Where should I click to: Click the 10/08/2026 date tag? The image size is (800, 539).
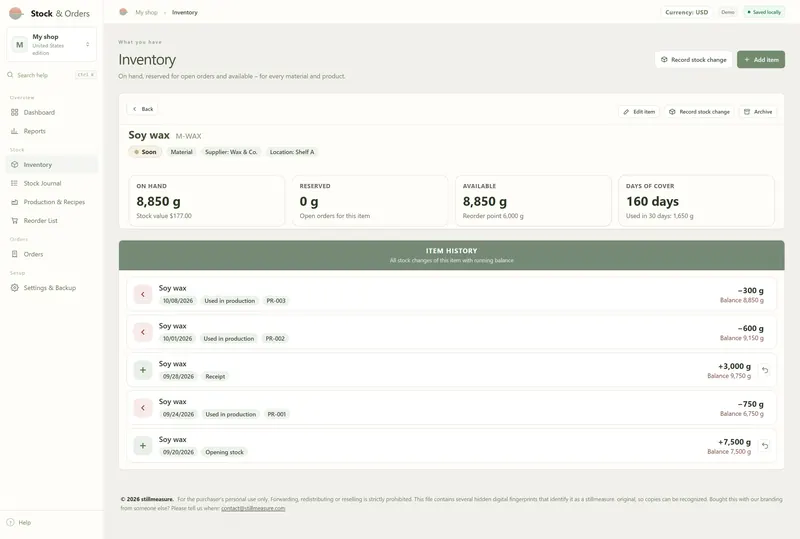(x=178, y=301)
